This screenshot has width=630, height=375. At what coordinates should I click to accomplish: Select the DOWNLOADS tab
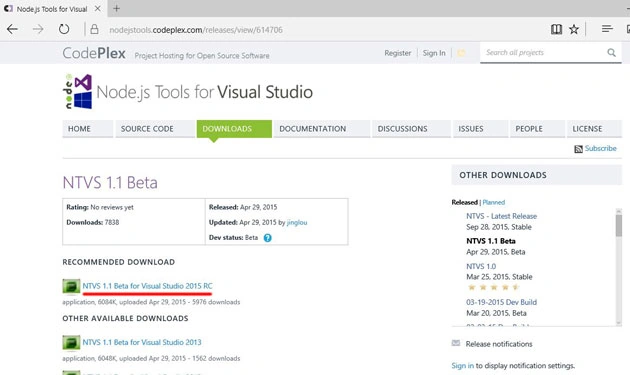(234, 129)
